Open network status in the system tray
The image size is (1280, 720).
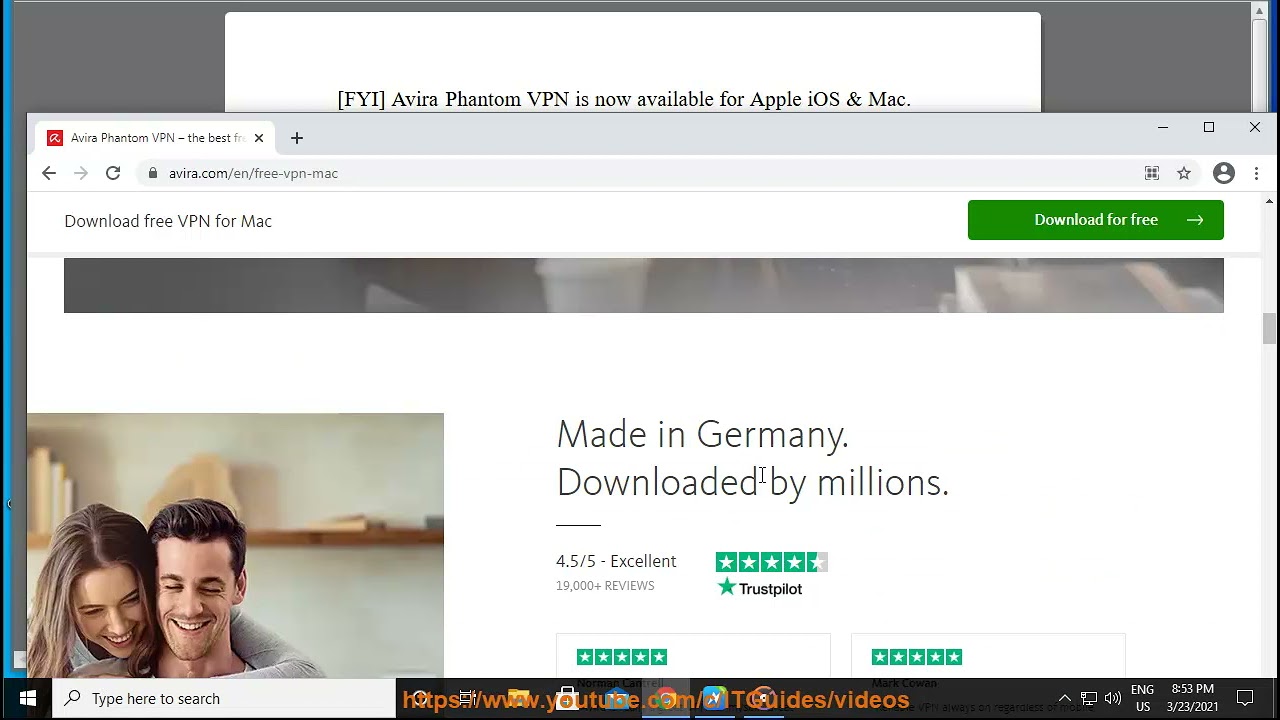click(x=1089, y=698)
